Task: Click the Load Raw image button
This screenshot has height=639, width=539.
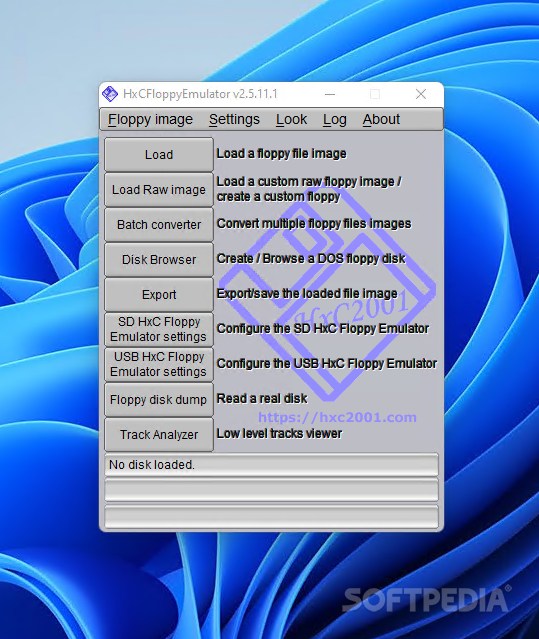Action: pyautogui.click(x=159, y=189)
